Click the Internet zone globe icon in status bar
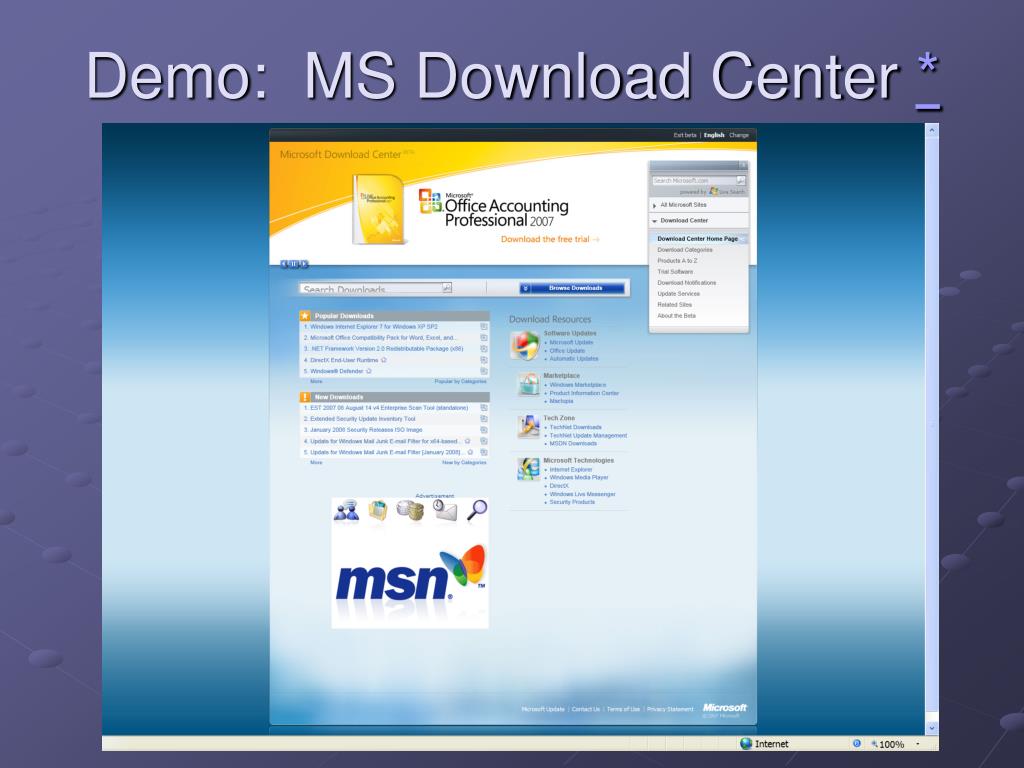 746,743
